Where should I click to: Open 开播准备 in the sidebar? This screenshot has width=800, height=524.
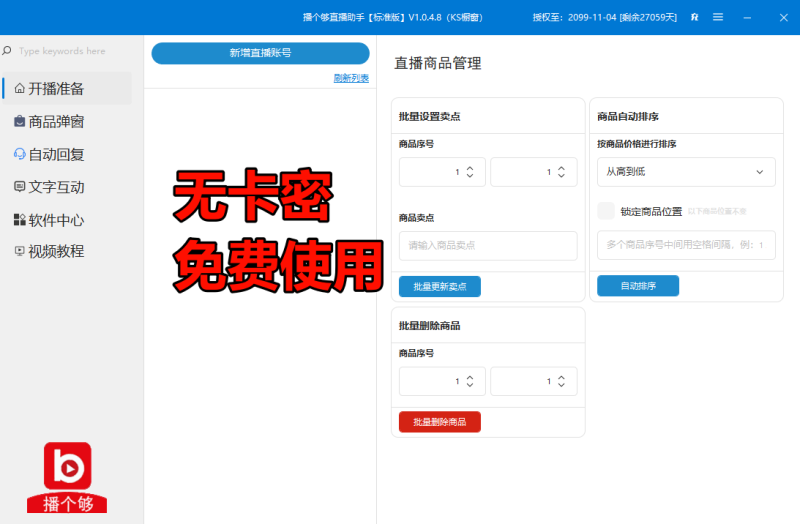[67, 89]
